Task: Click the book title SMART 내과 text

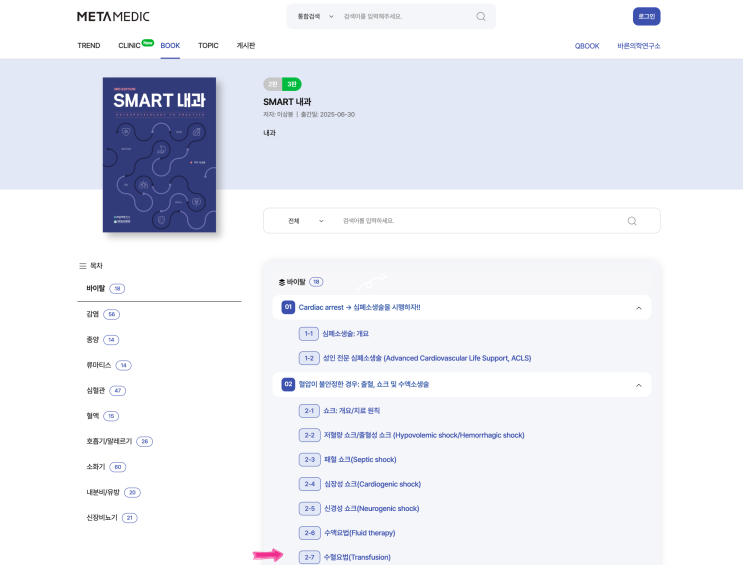Action: click(287, 102)
